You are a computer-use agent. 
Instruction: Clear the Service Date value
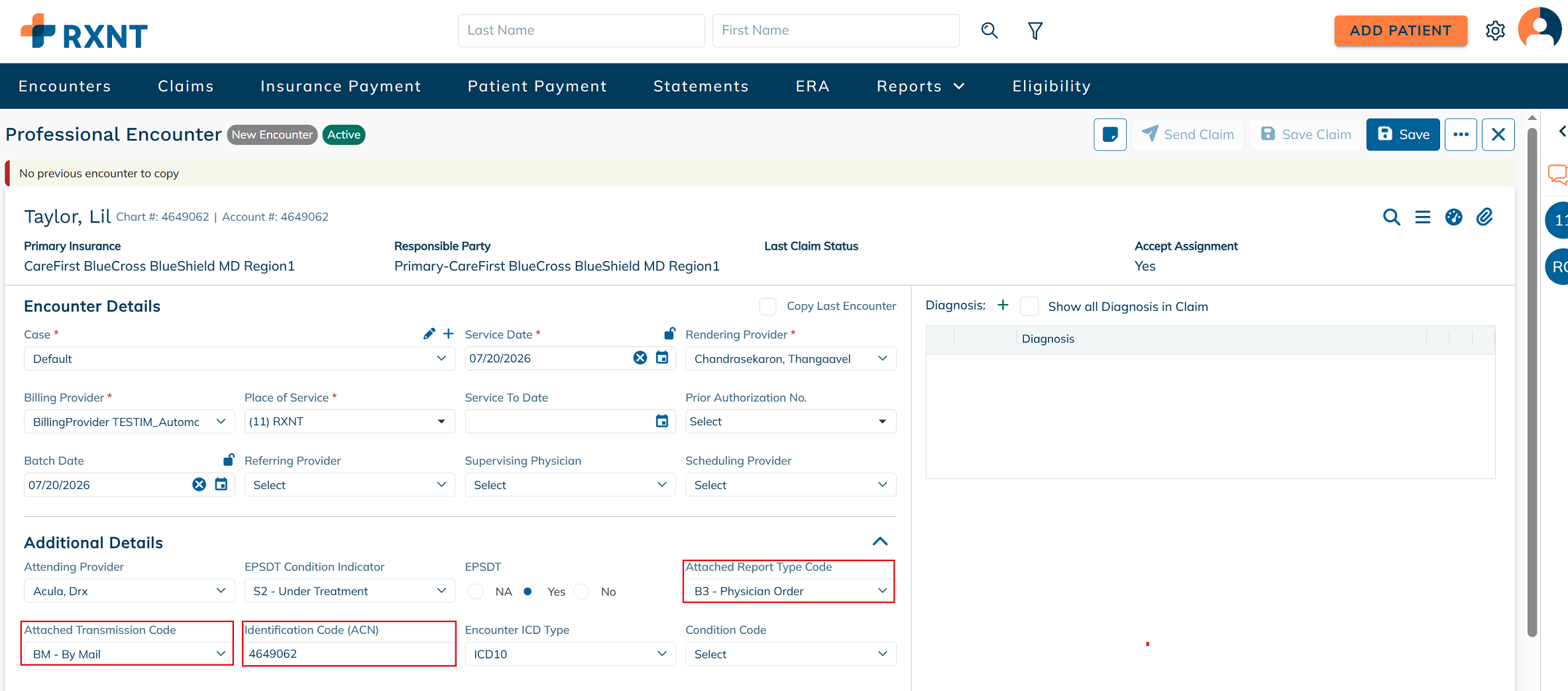[x=640, y=358]
